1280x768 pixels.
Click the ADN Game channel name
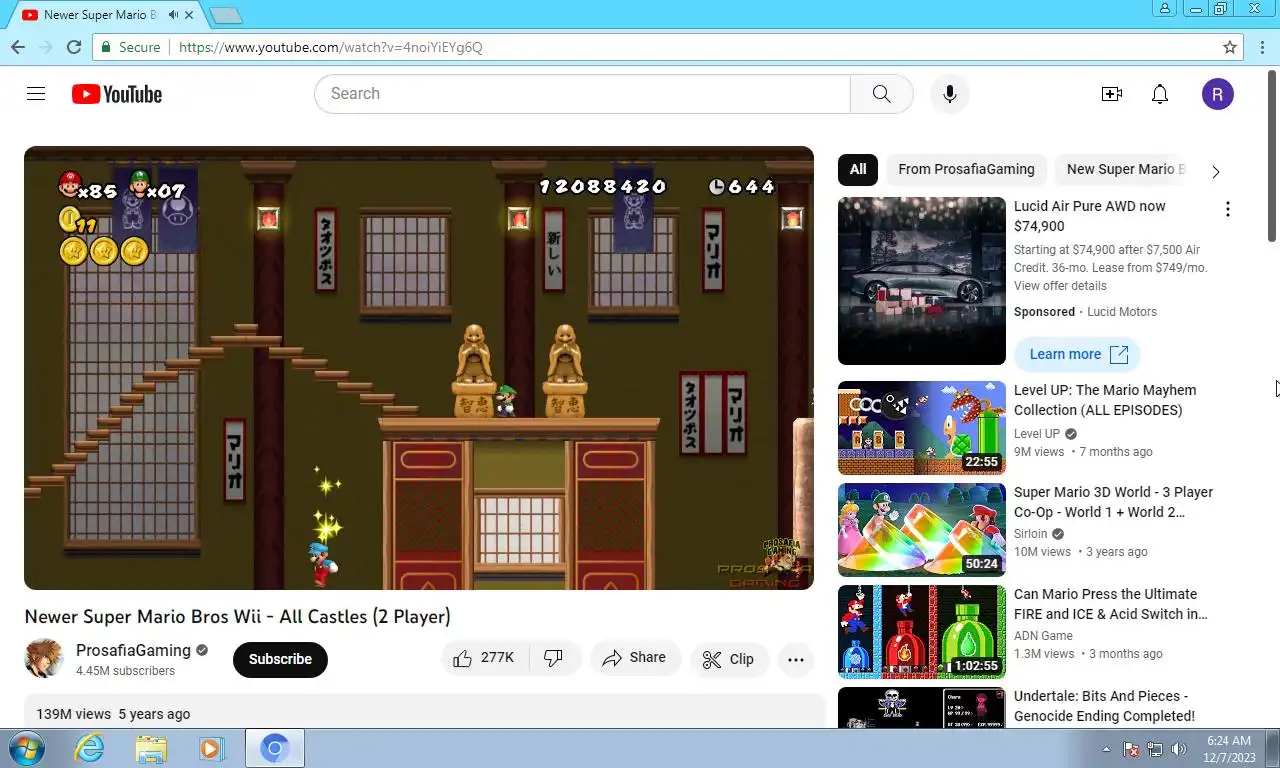click(1043, 636)
